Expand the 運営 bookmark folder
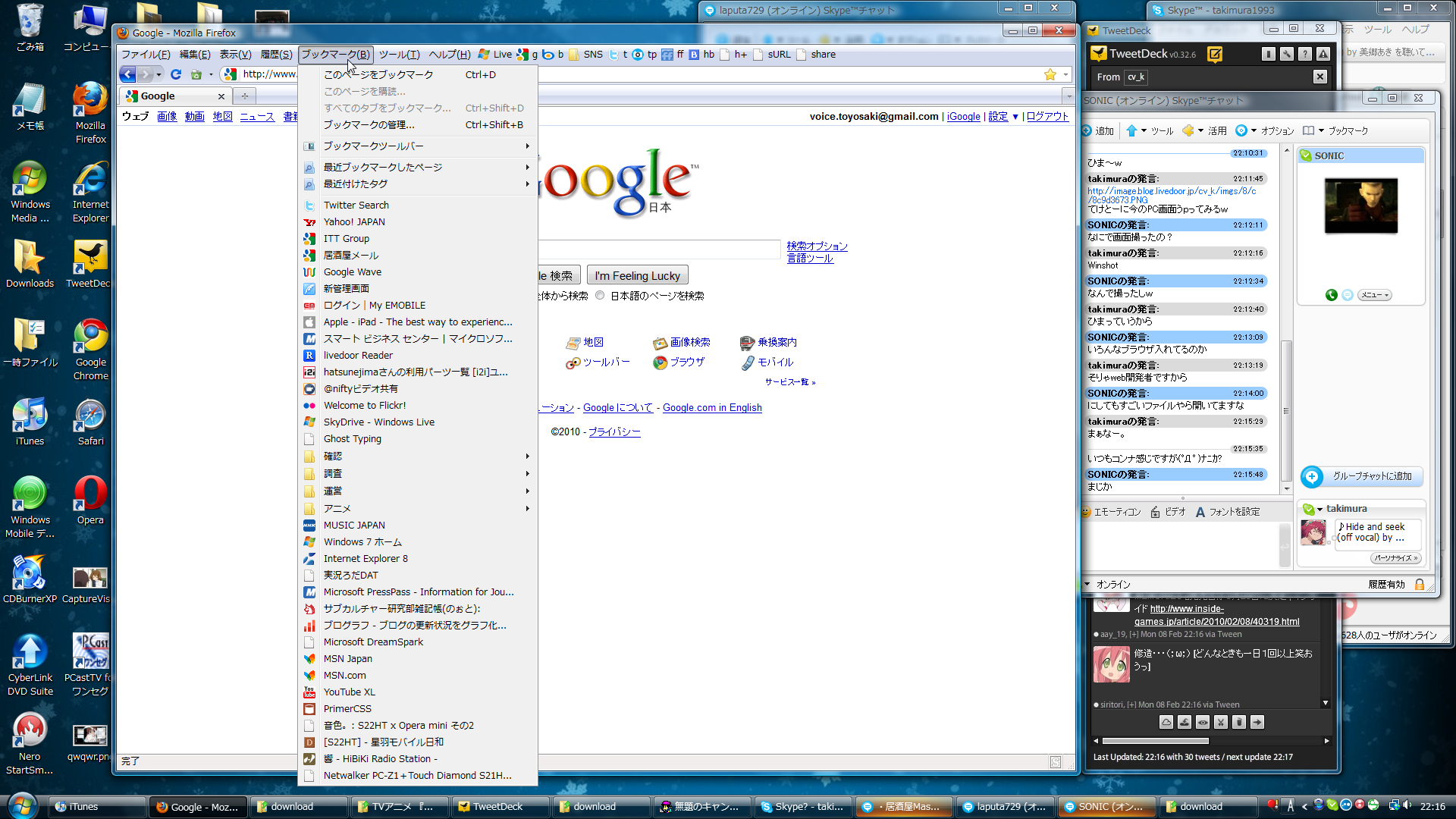 pos(418,491)
